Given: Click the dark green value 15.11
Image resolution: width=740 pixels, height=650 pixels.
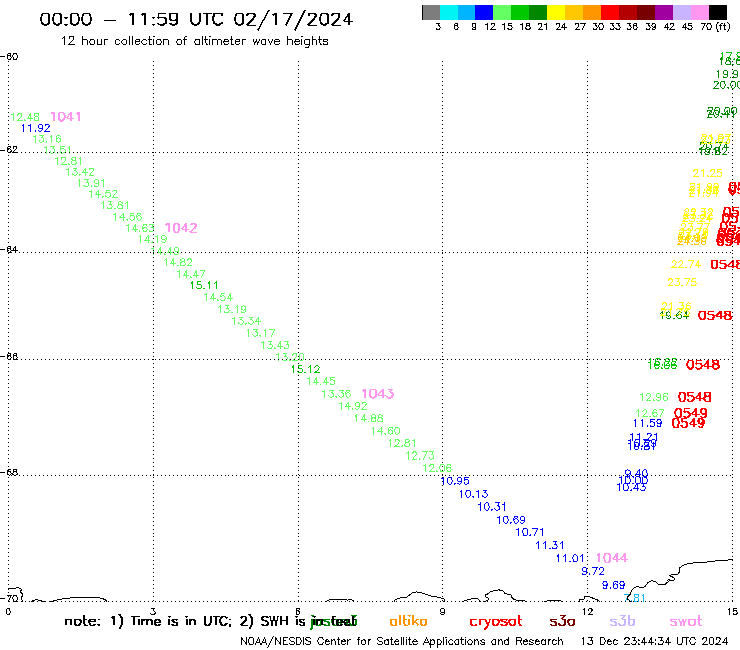Looking at the screenshot, I should point(204,285).
